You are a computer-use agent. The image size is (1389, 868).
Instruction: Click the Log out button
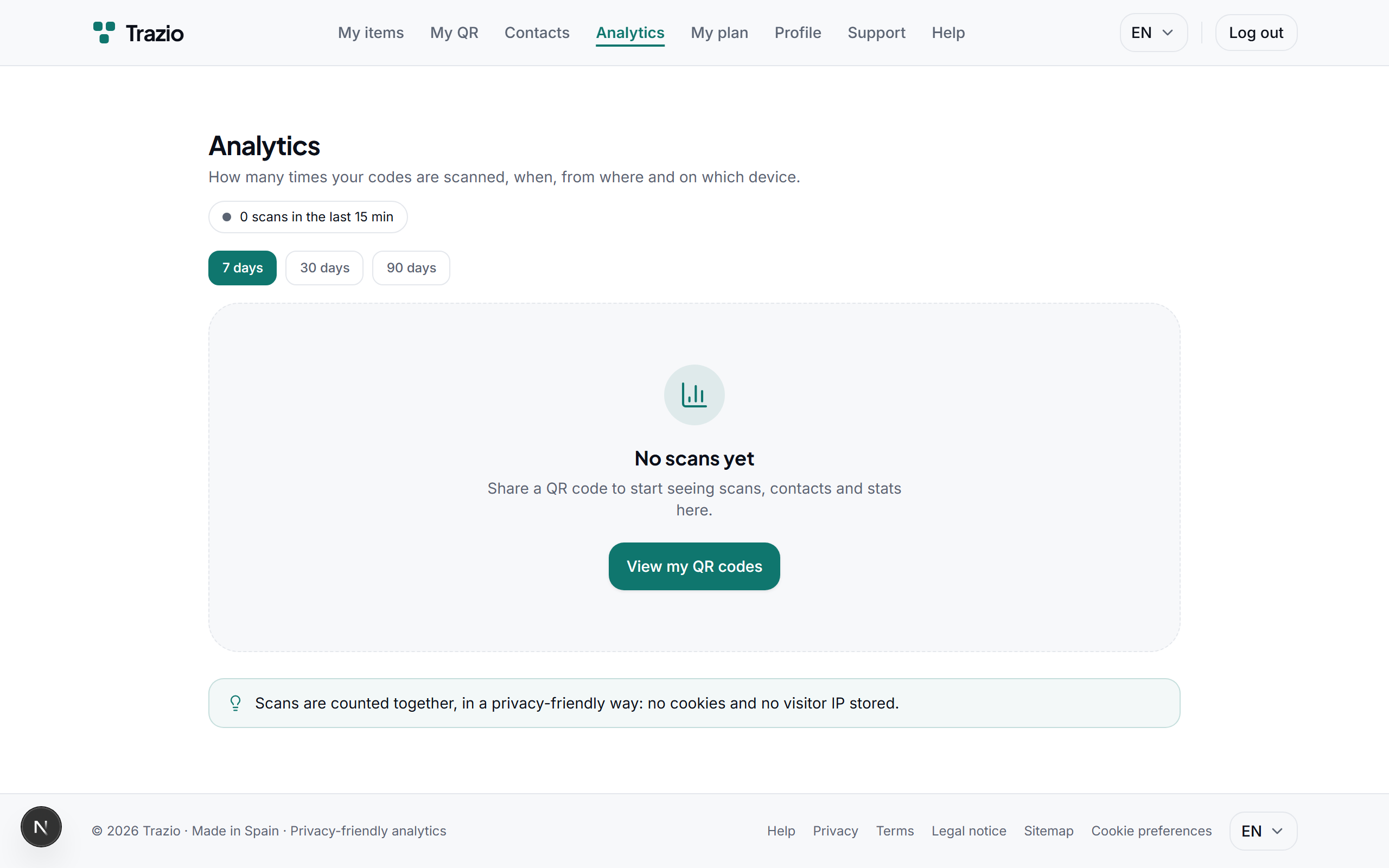click(1256, 33)
